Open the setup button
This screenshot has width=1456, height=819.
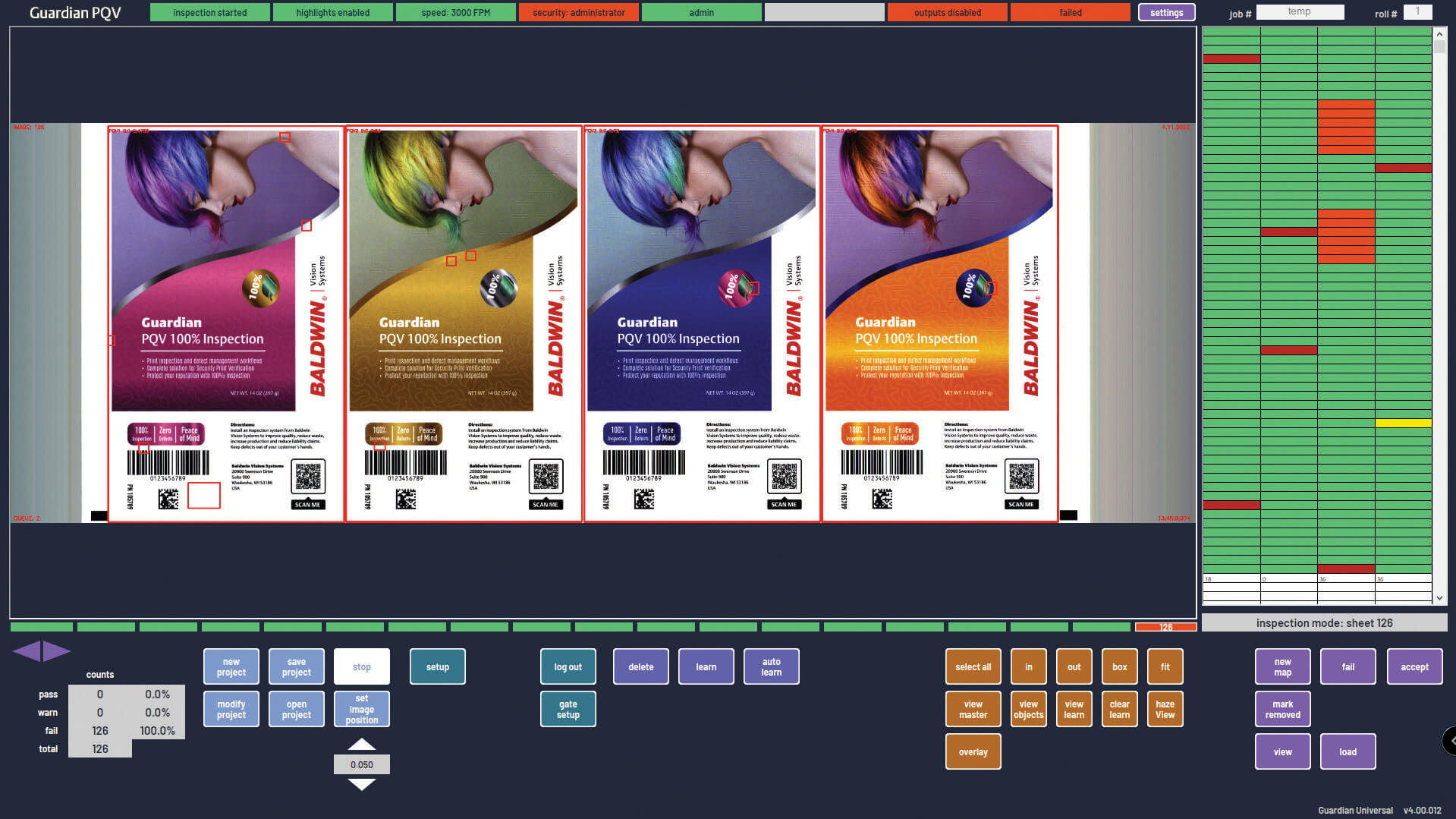(x=438, y=666)
